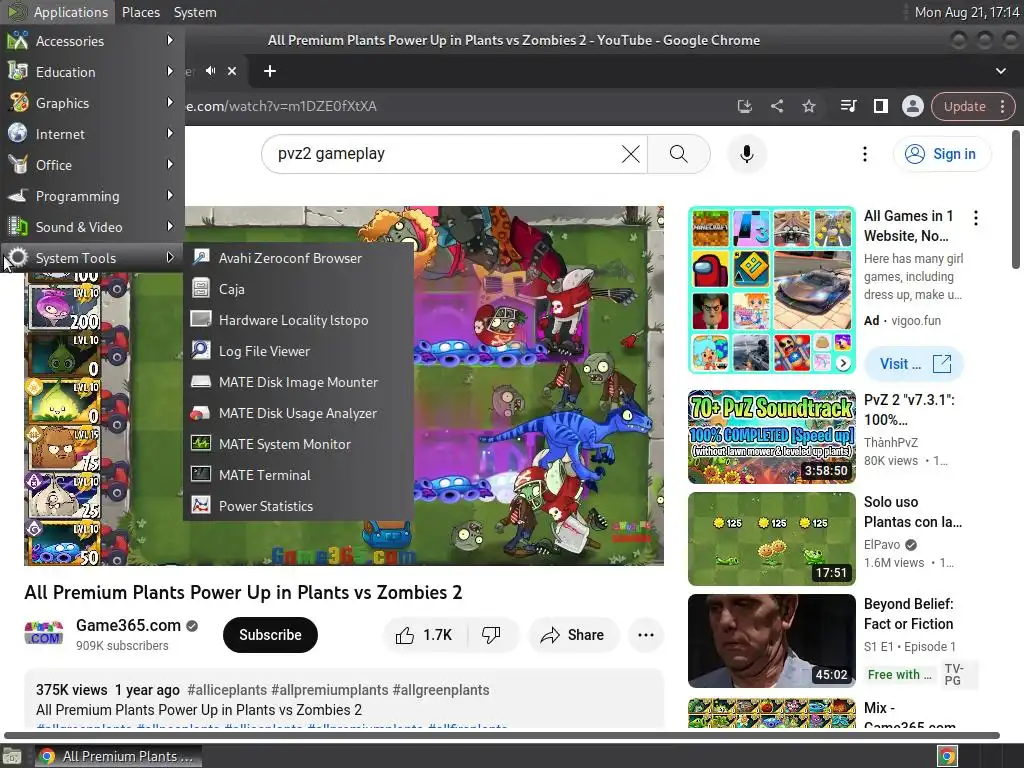The width and height of the screenshot is (1024, 768).
Task: Open more actions under the video
Action: 645,635
